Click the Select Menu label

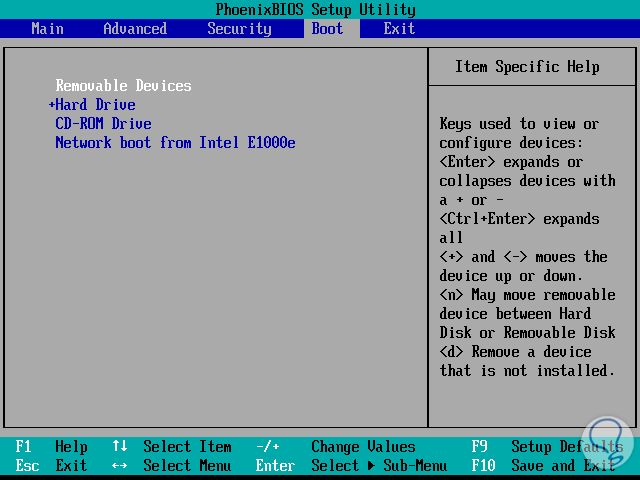(187, 465)
